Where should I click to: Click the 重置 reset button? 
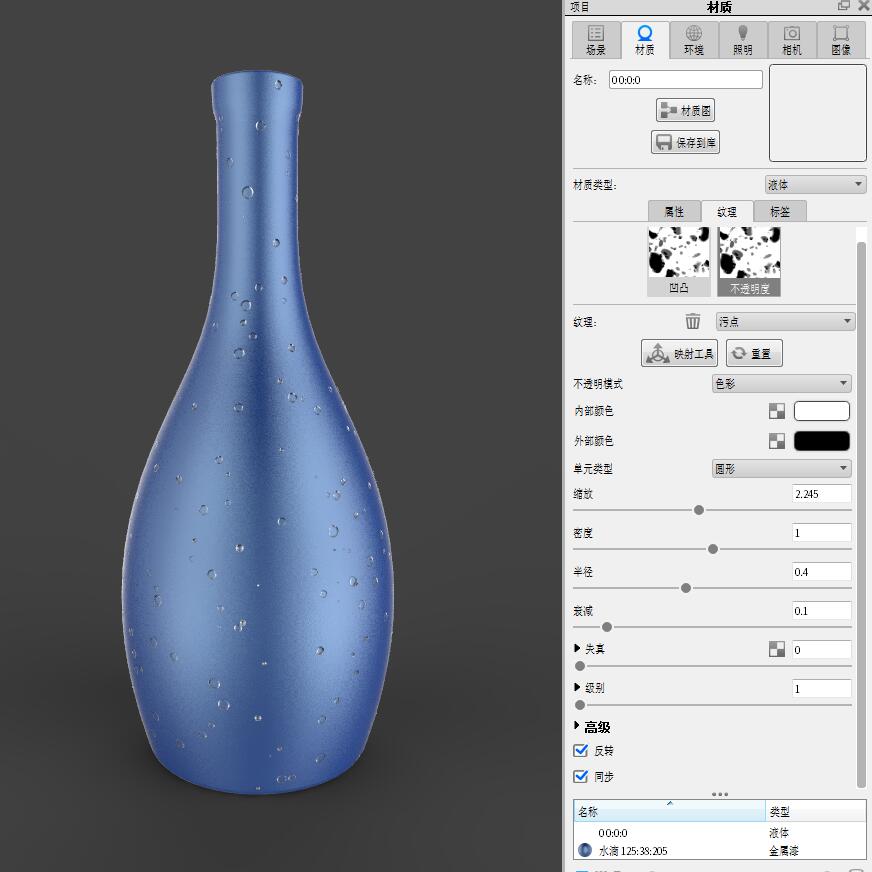754,353
